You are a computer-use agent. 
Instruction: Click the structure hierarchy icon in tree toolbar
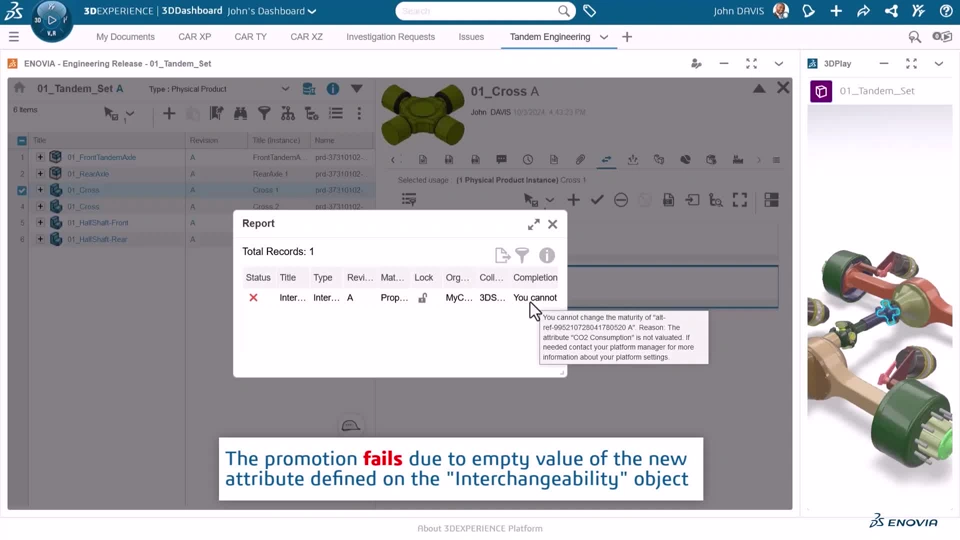pyautogui.click(x=288, y=113)
